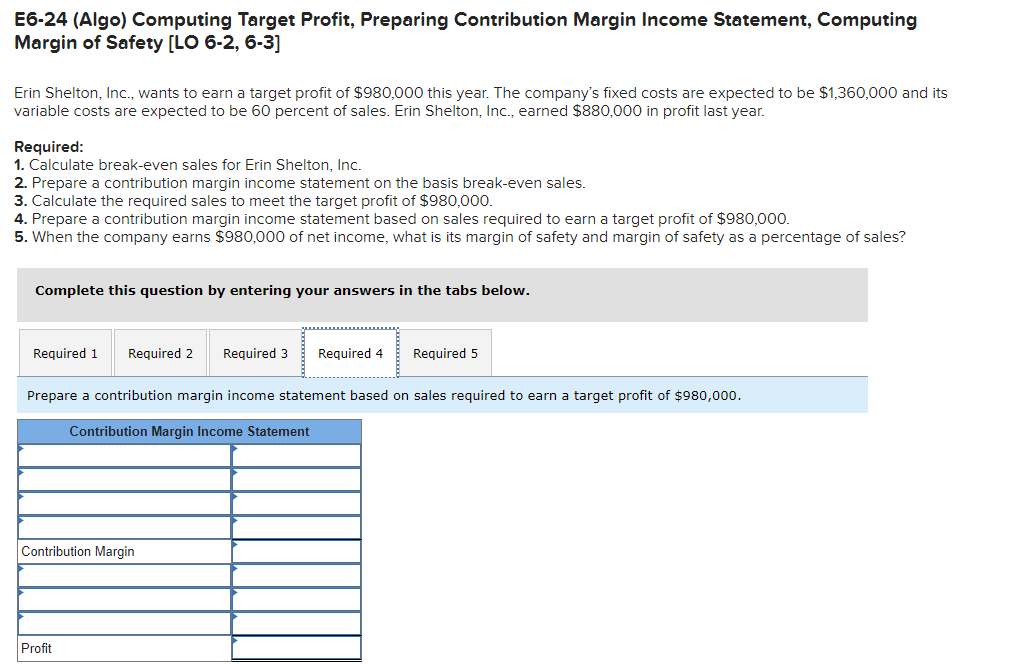Click the Profit amount field
The height and width of the screenshot is (664, 1024).
[x=296, y=648]
